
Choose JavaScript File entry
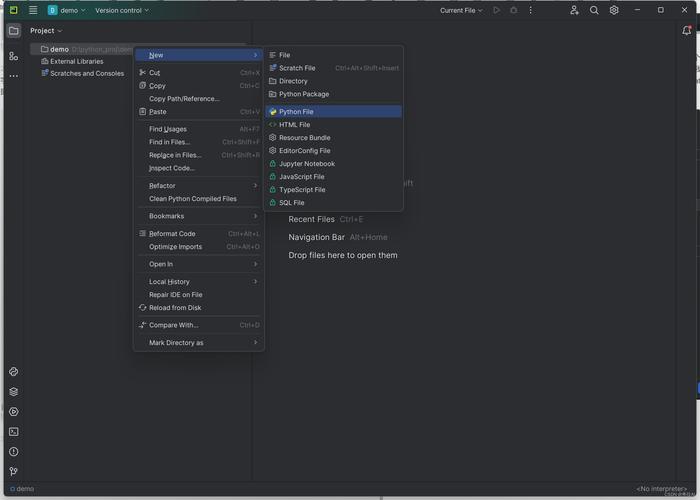[x=333, y=177]
